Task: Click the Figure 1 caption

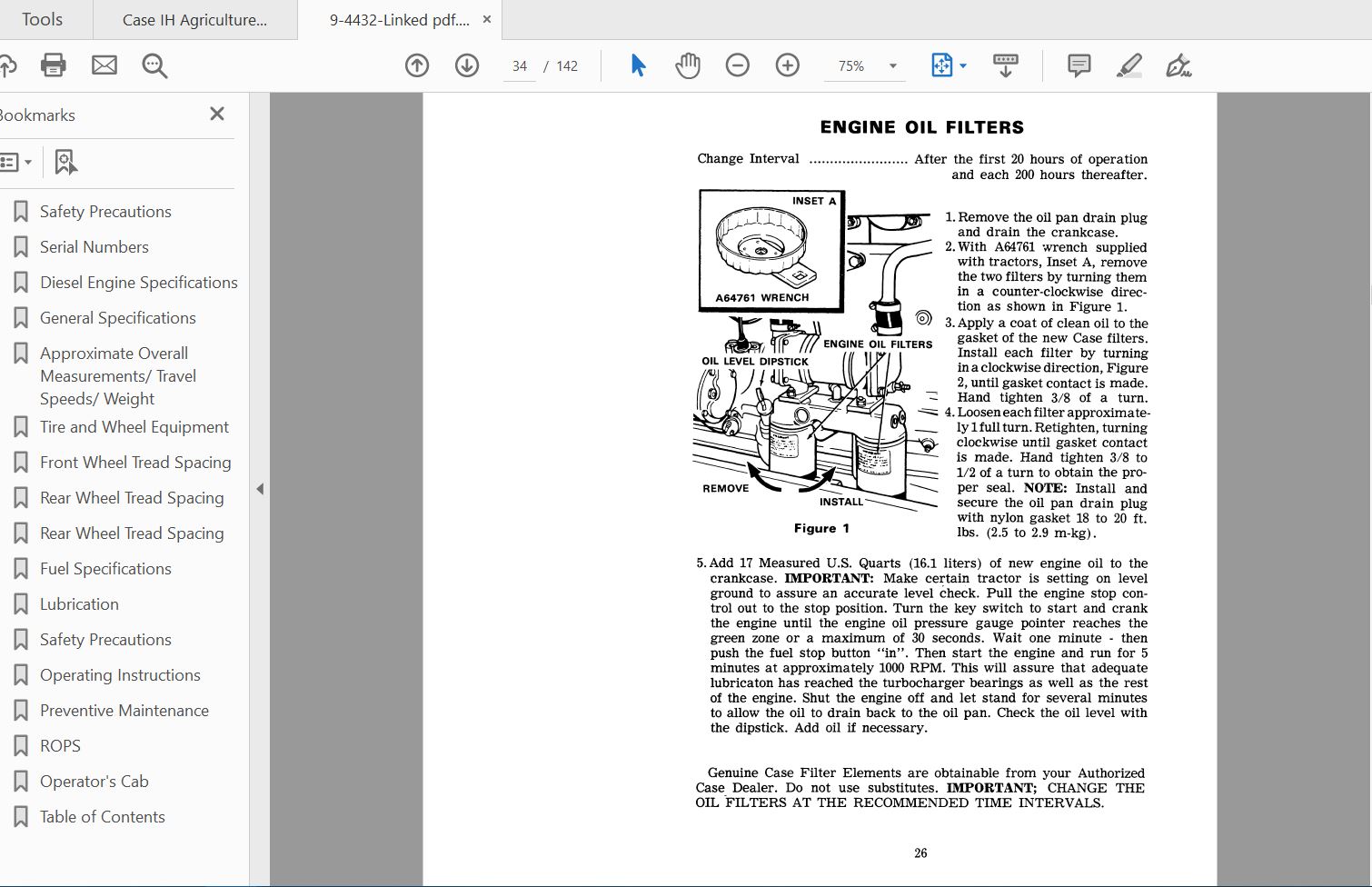Action: tap(821, 528)
